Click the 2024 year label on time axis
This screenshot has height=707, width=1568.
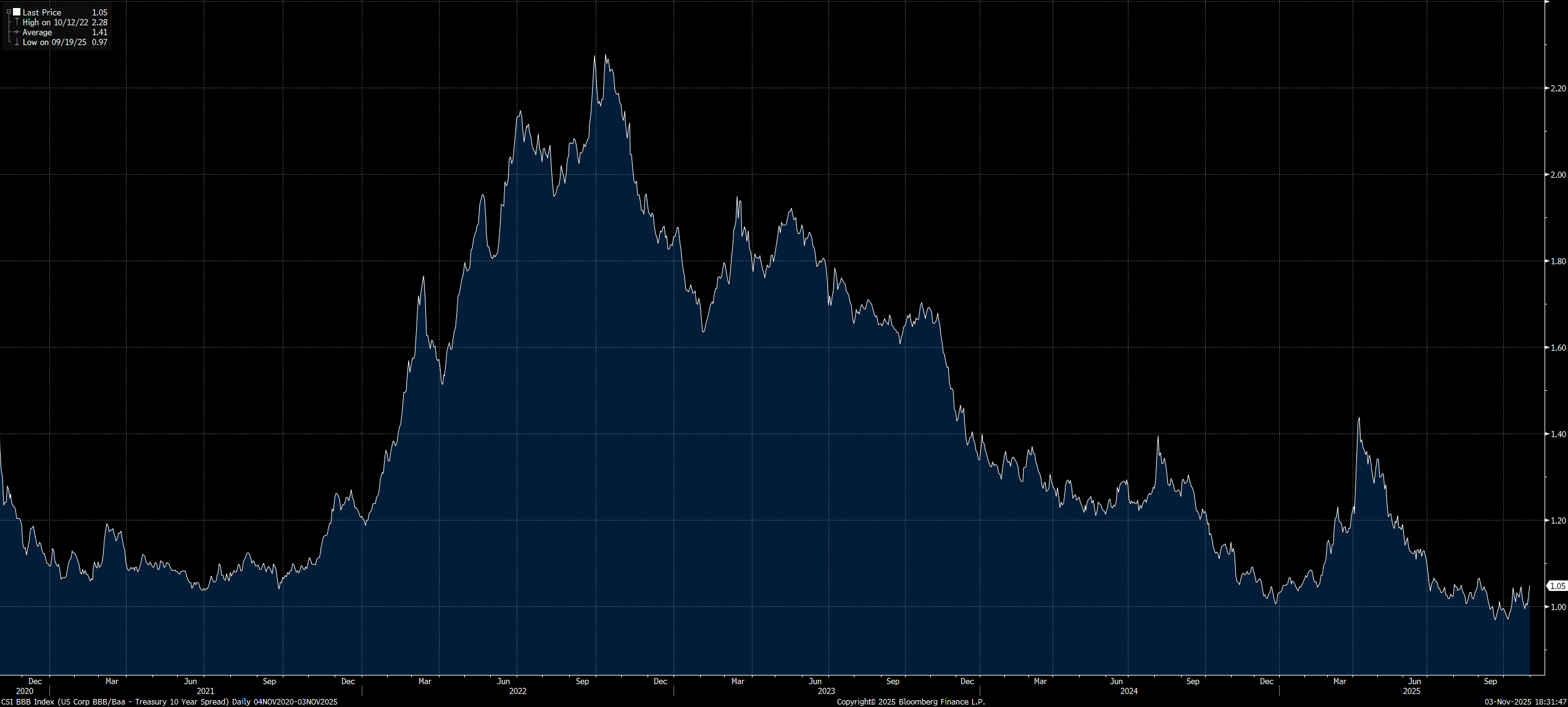1128,691
